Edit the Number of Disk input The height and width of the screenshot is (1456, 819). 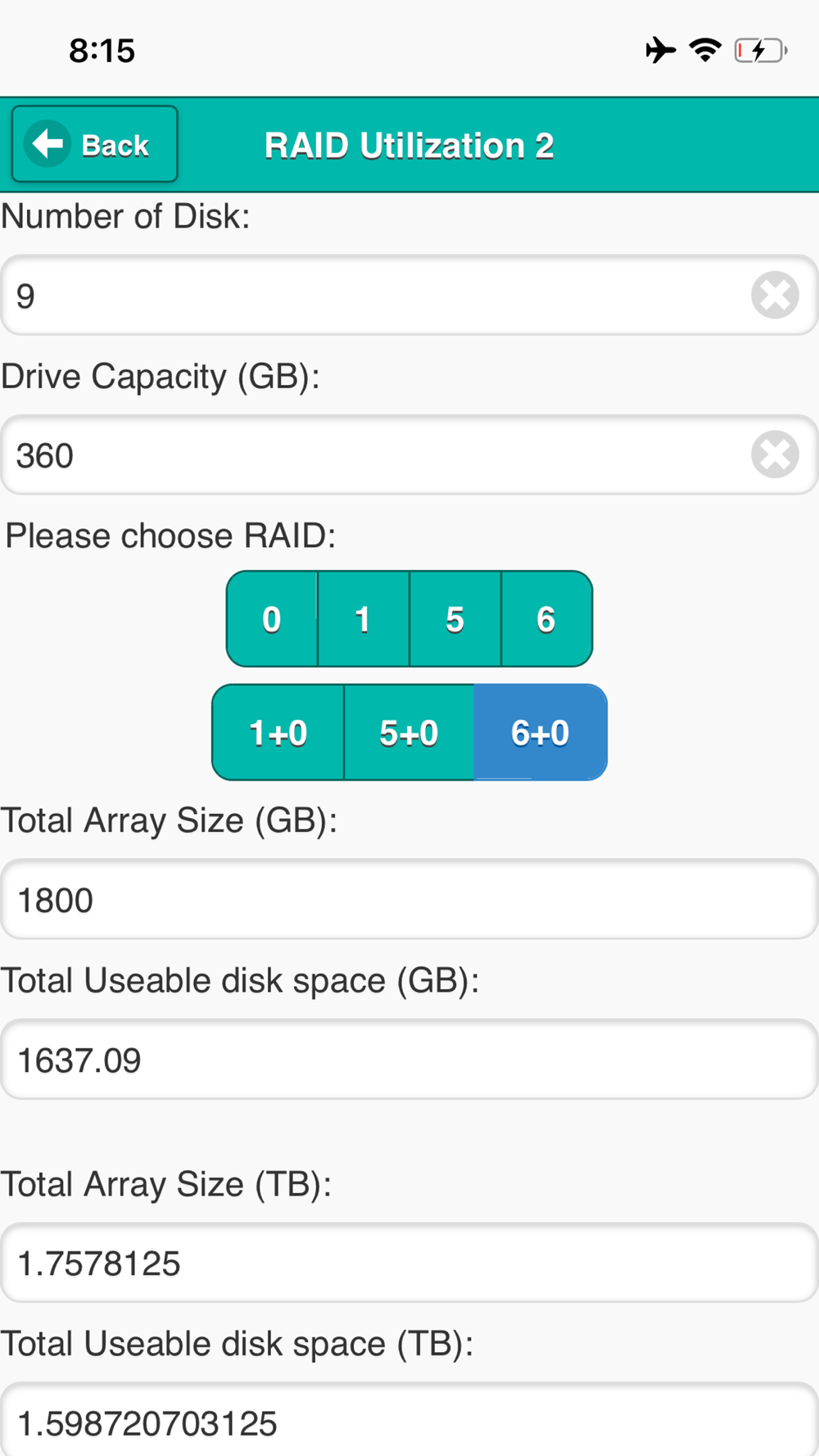(377, 295)
